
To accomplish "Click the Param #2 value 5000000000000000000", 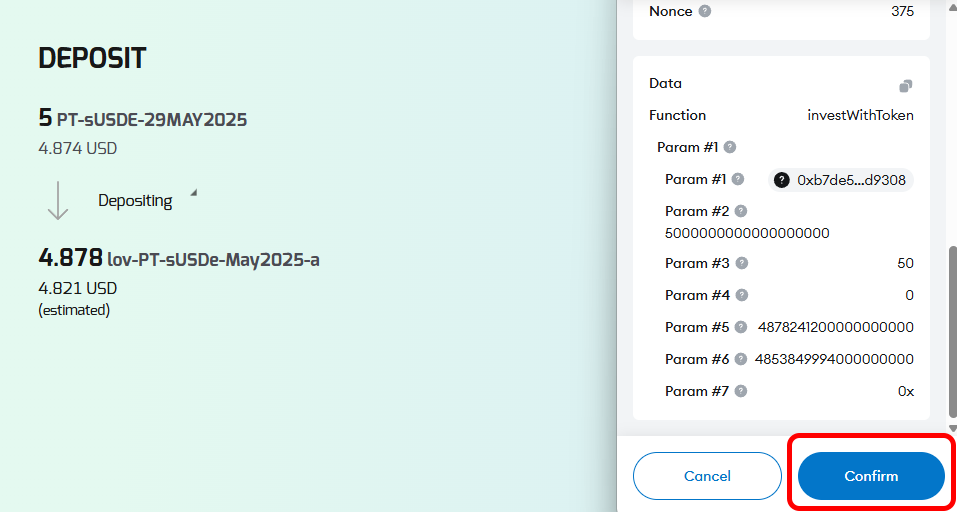I will pos(747,233).
